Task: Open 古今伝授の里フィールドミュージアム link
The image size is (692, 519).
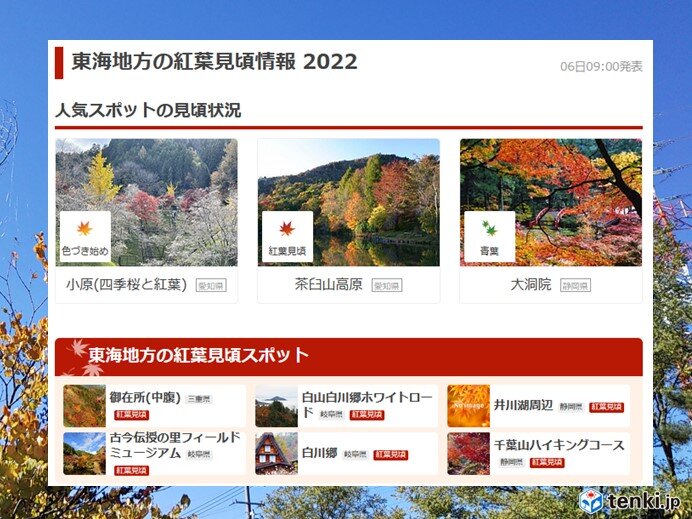Action: (x=175, y=445)
